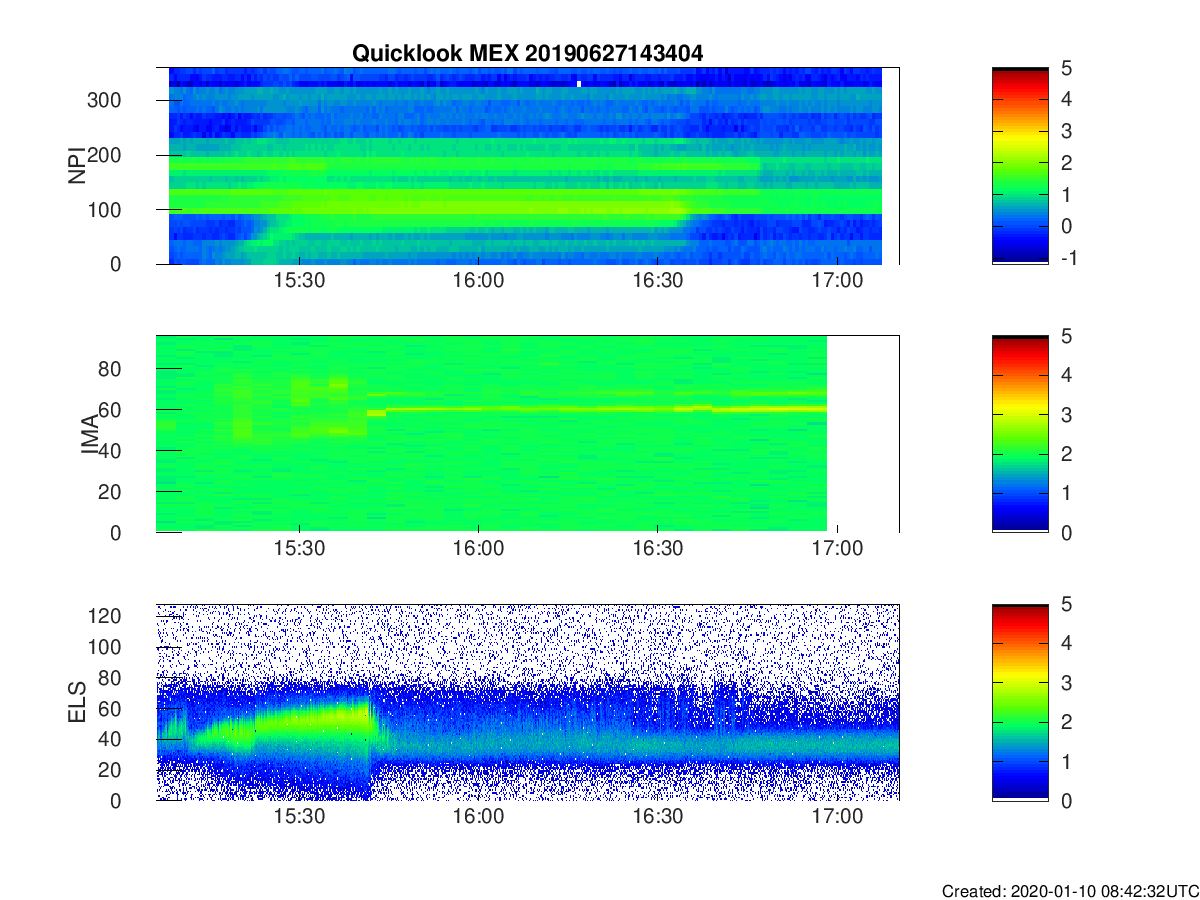Click the 17:00 time label under IMA plot
The height and width of the screenshot is (900, 1200).
[x=837, y=551]
